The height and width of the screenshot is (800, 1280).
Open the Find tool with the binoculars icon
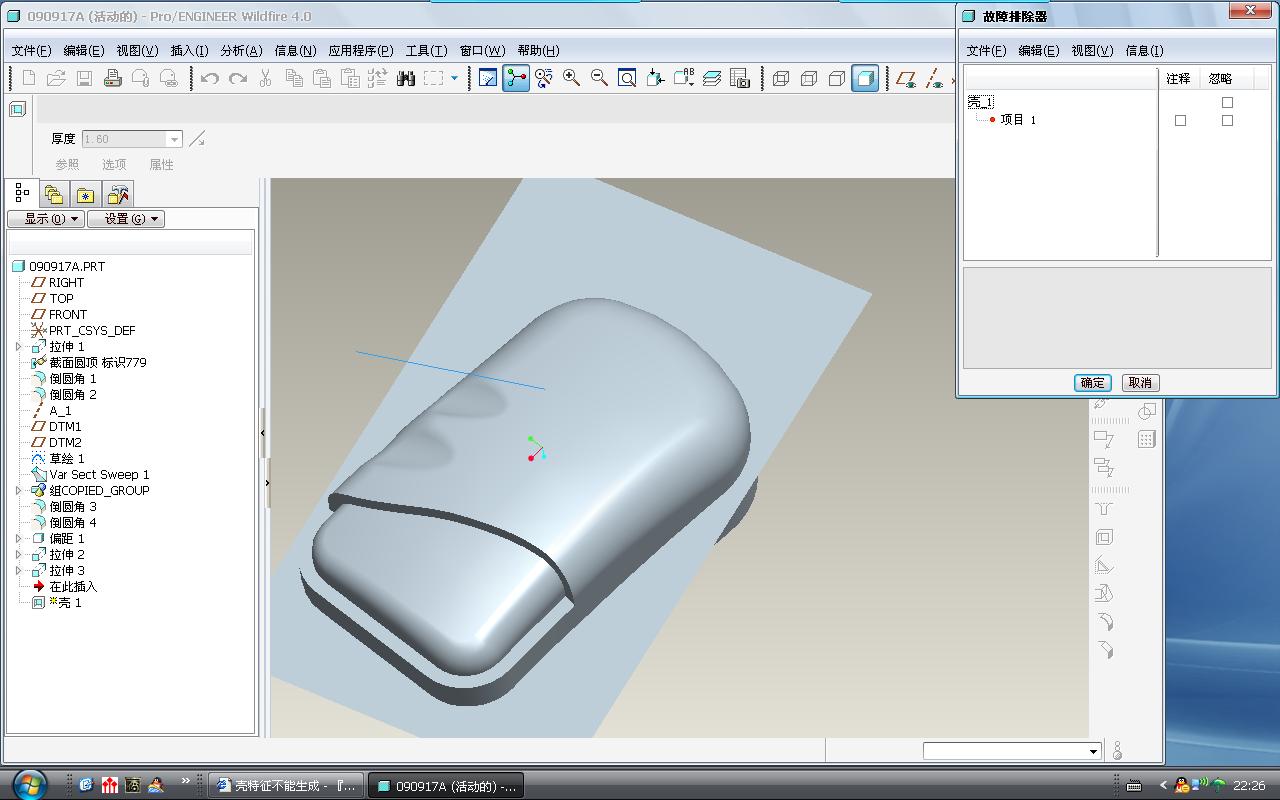[x=406, y=78]
